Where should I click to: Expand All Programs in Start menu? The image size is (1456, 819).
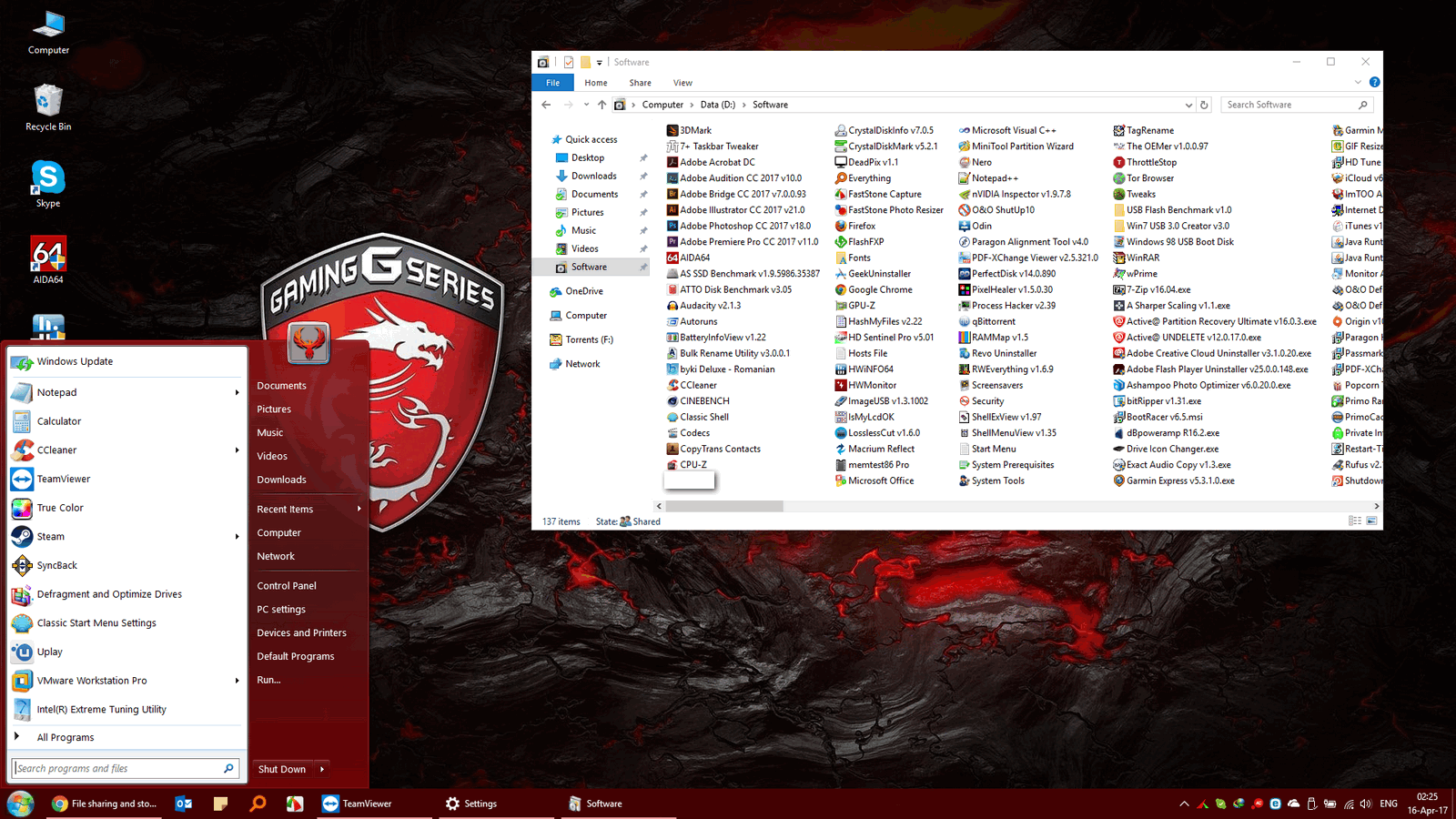tap(65, 737)
